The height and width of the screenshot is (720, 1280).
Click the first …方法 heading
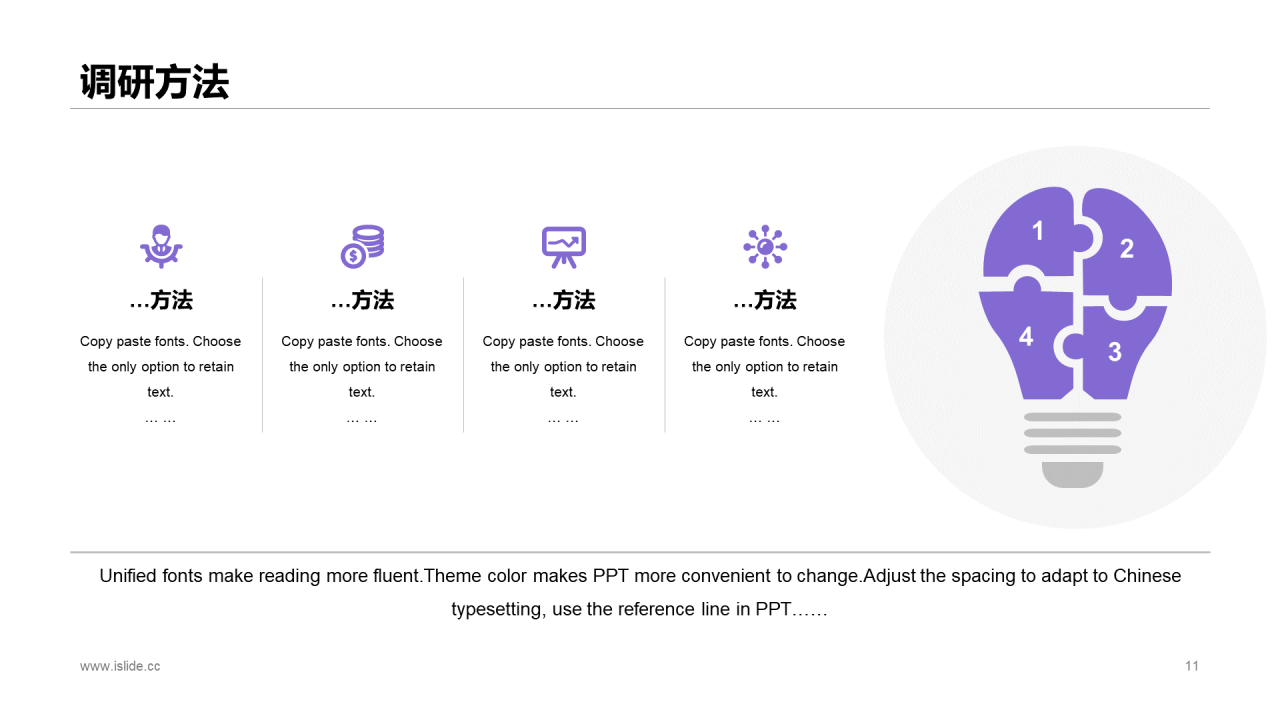(161, 300)
